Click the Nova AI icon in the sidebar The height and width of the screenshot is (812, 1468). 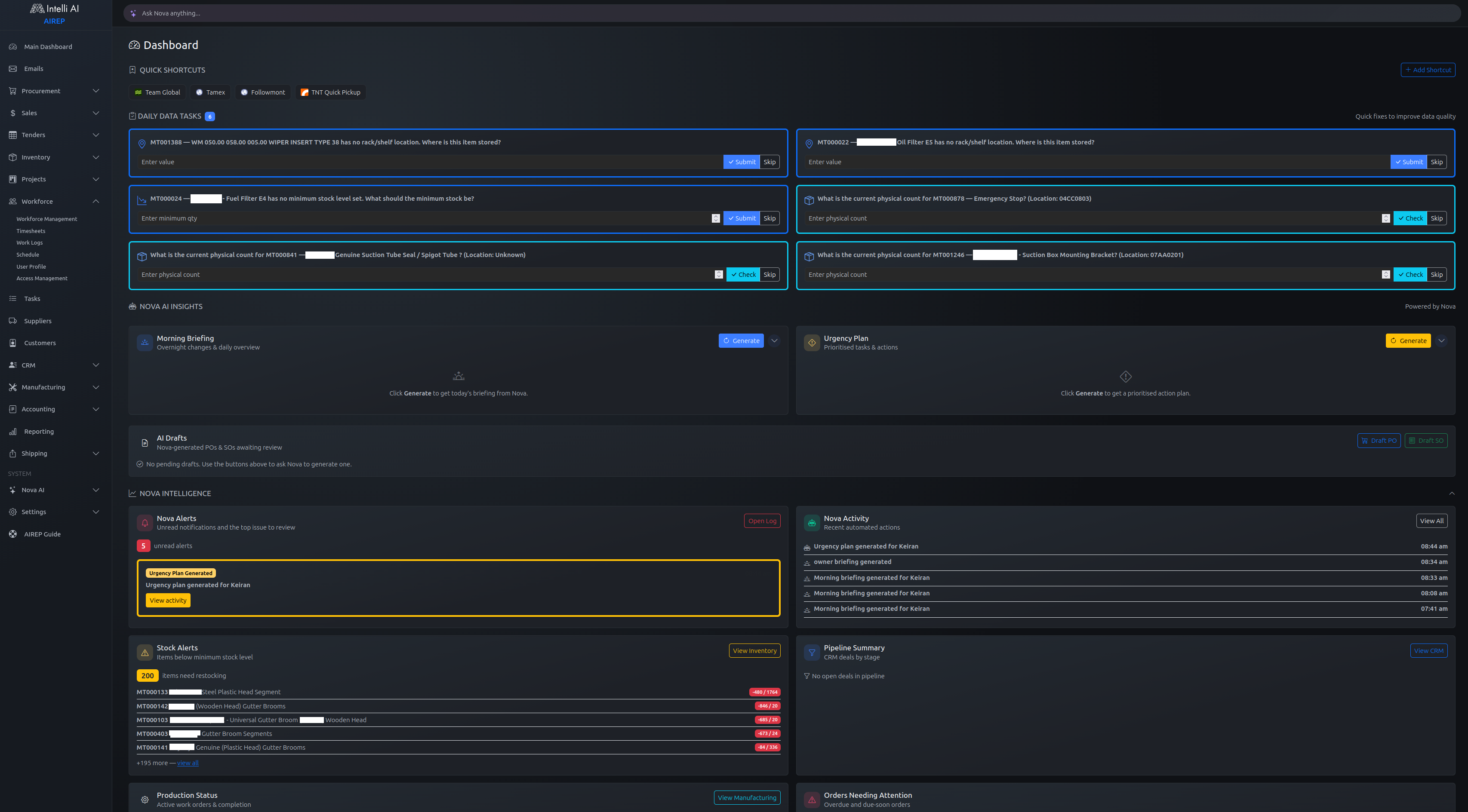[x=12, y=490]
